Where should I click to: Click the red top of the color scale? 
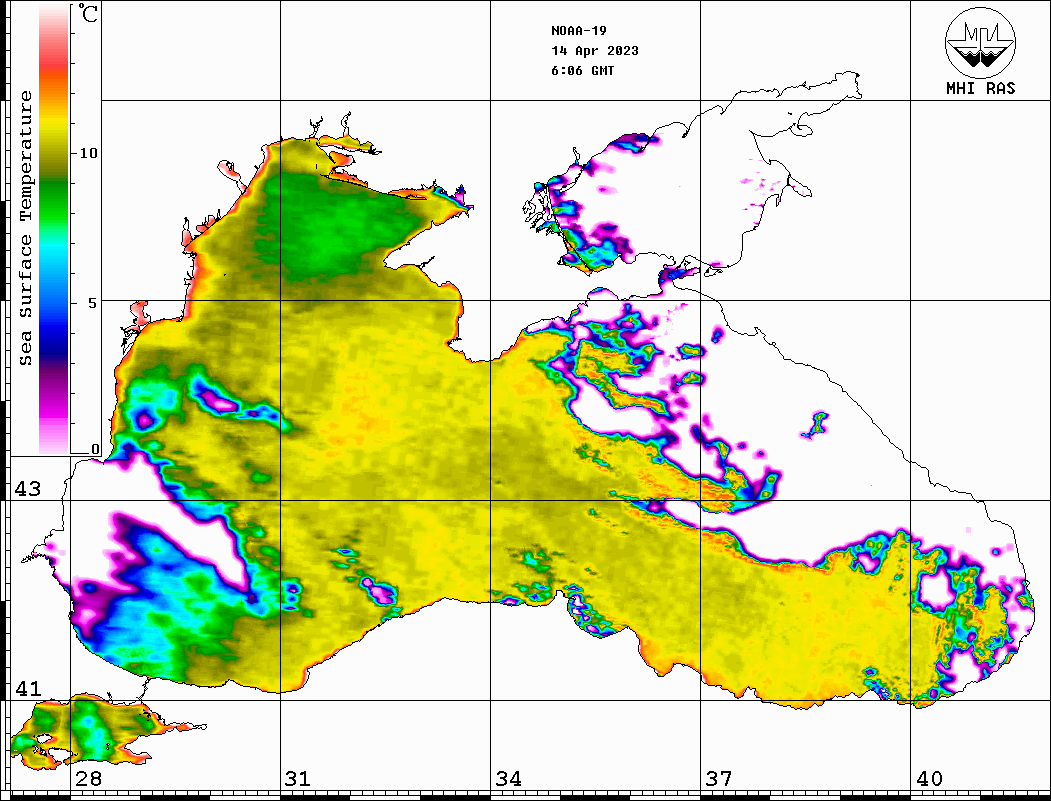(54, 64)
